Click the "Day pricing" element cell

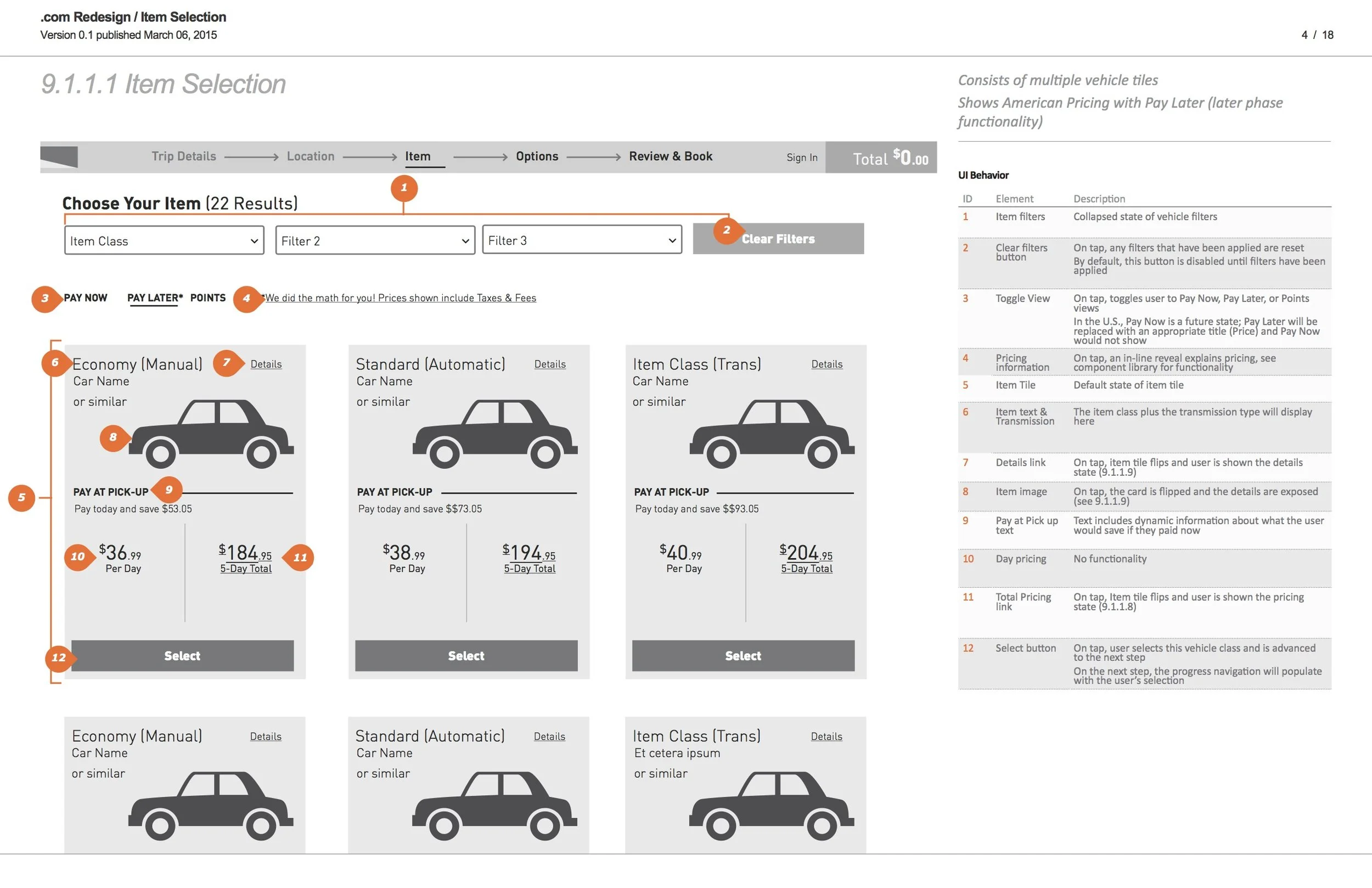click(x=1021, y=559)
